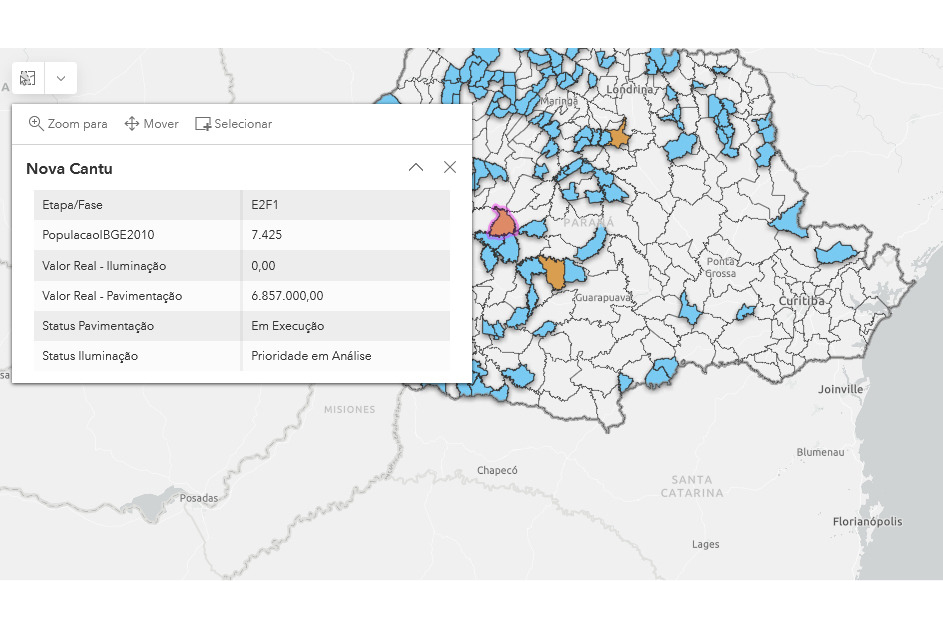Click the Nova Cantu popup title
Viewport: 943px width, 629px height.
[69, 168]
